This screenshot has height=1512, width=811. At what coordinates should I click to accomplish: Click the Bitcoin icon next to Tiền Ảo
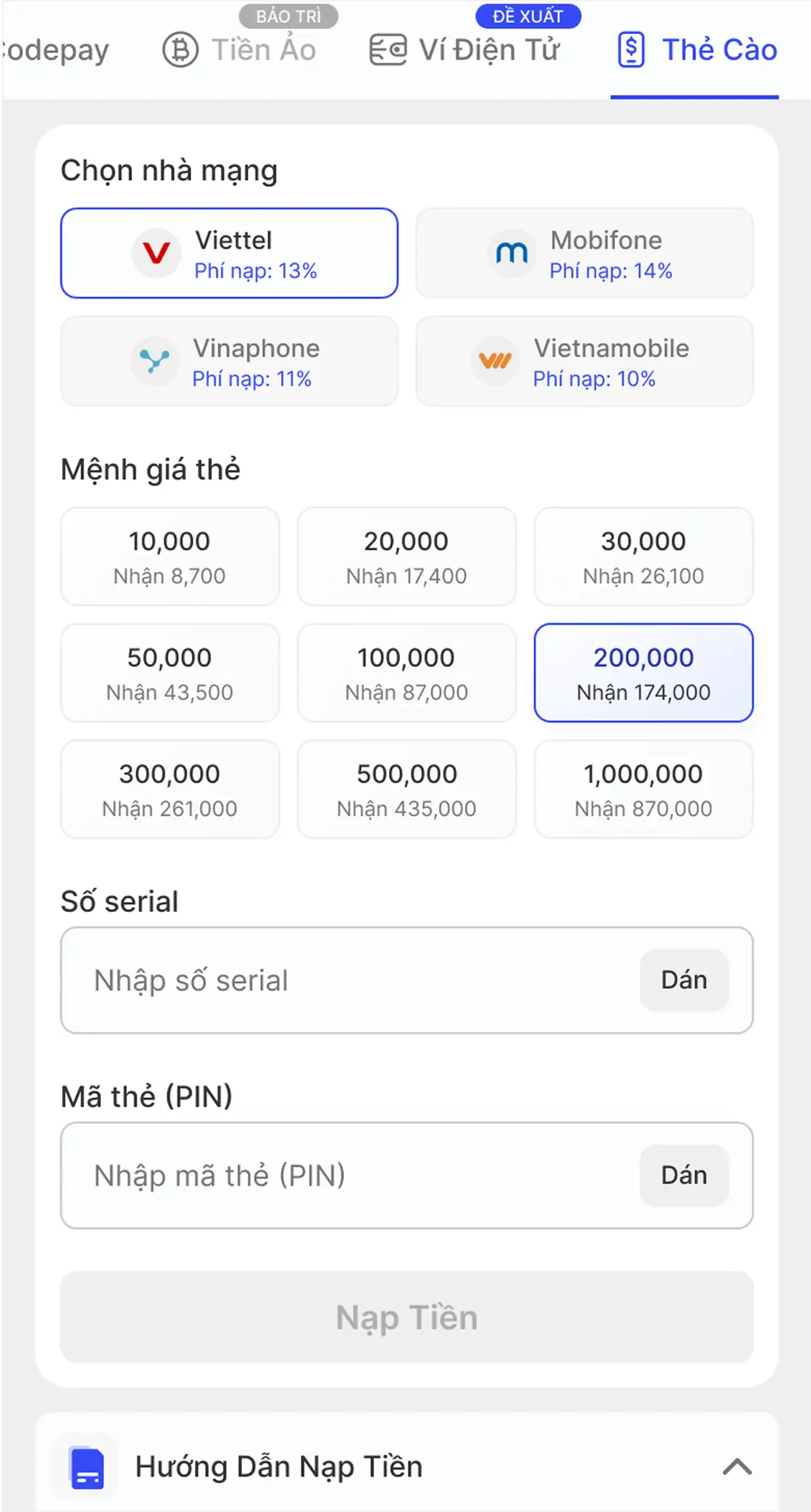pyautogui.click(x=181, y=50)
